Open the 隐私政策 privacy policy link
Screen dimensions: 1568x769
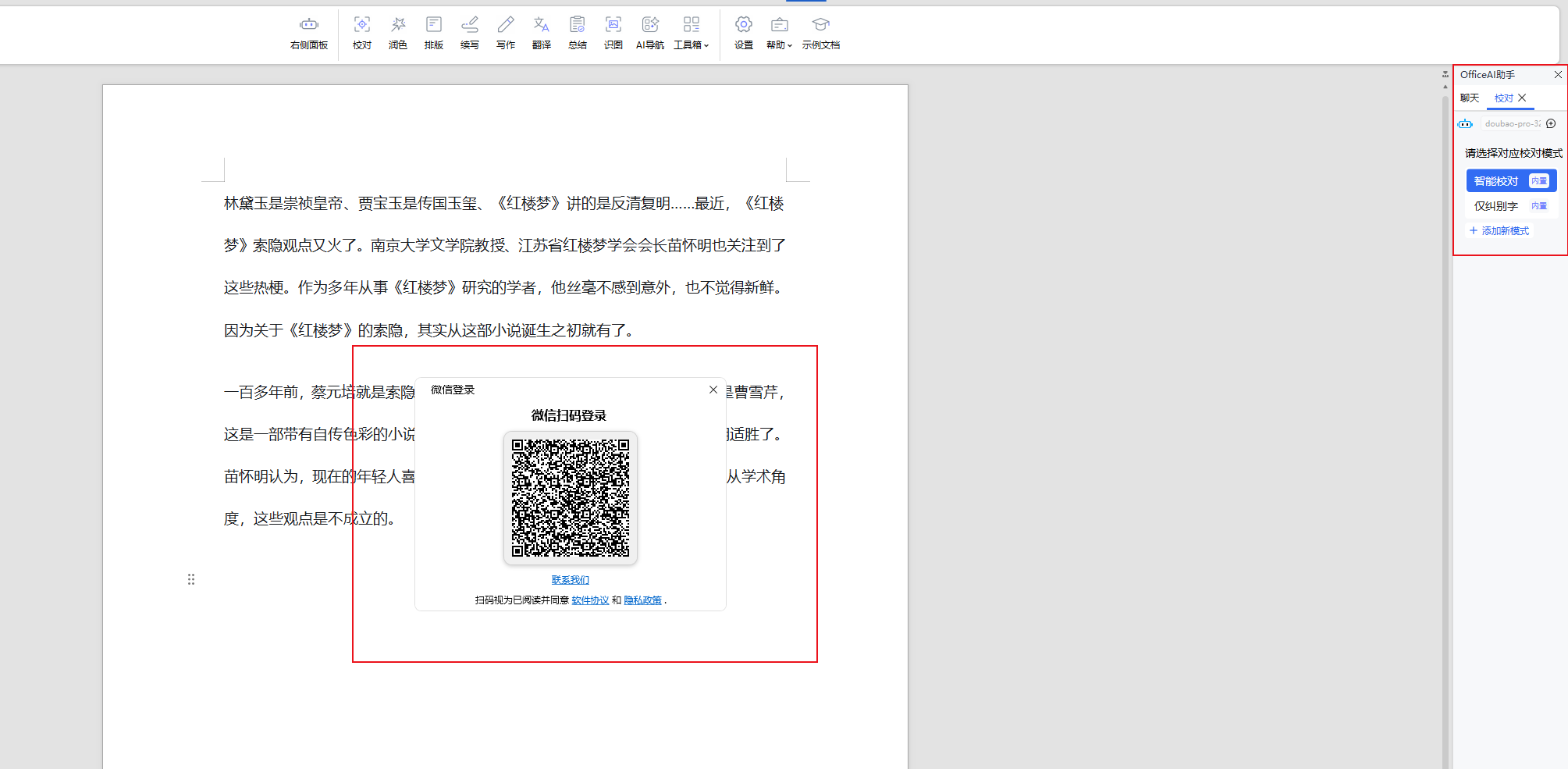[642, 600]
